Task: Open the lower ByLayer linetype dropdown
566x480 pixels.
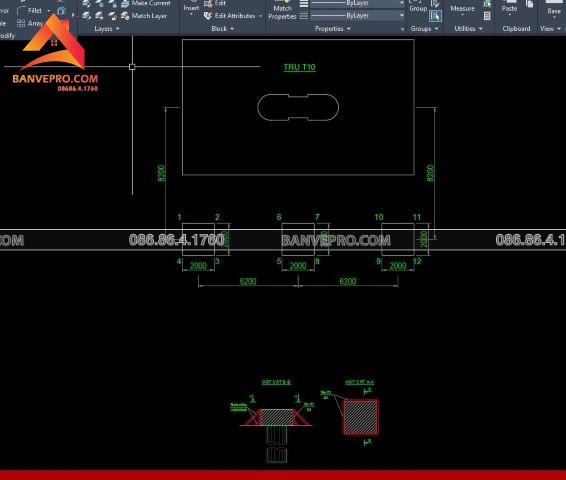Action: pos(357,16)
